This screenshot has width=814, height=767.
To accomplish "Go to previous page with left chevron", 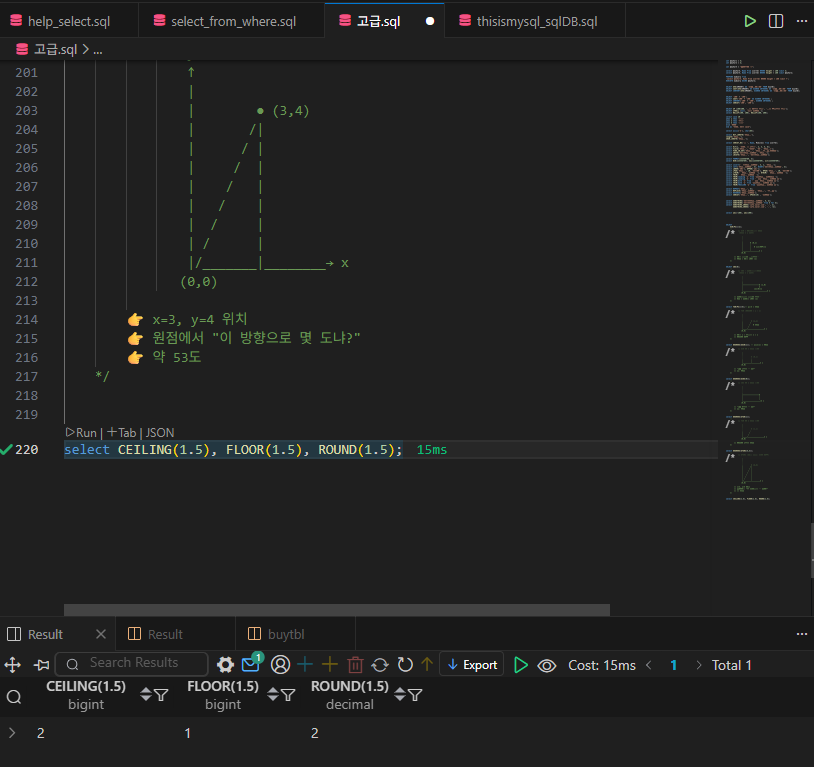I will coord(648,665).
